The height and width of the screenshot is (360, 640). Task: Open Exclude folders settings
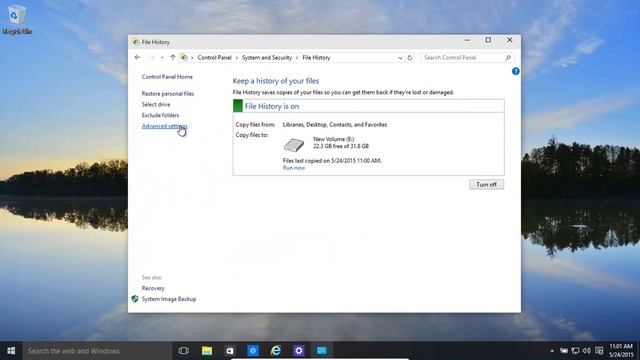(160, 115)
